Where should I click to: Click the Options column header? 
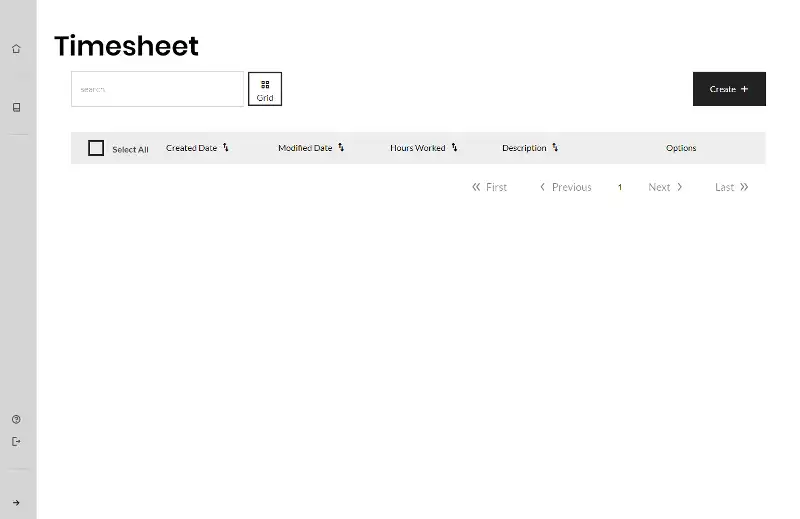pos(681,148)
